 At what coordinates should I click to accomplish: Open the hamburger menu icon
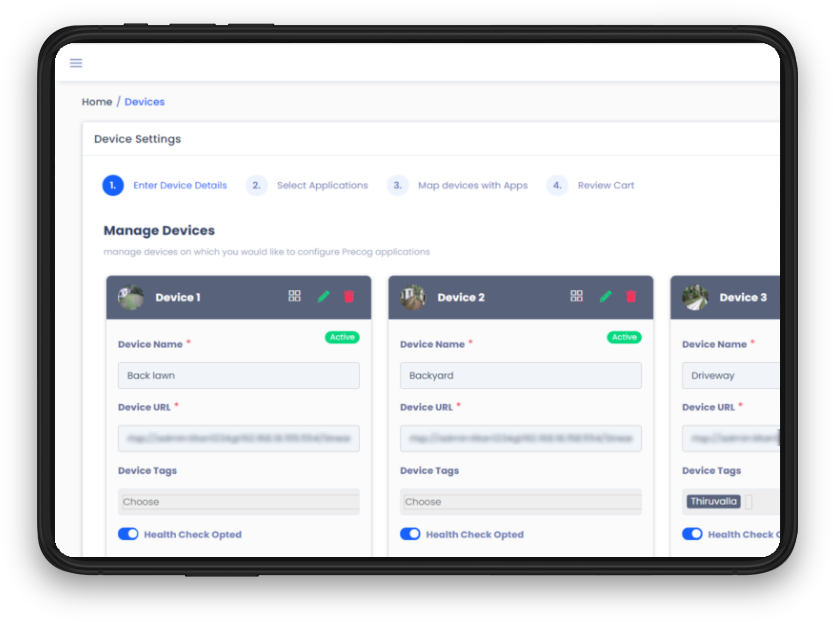pos(76,63)
